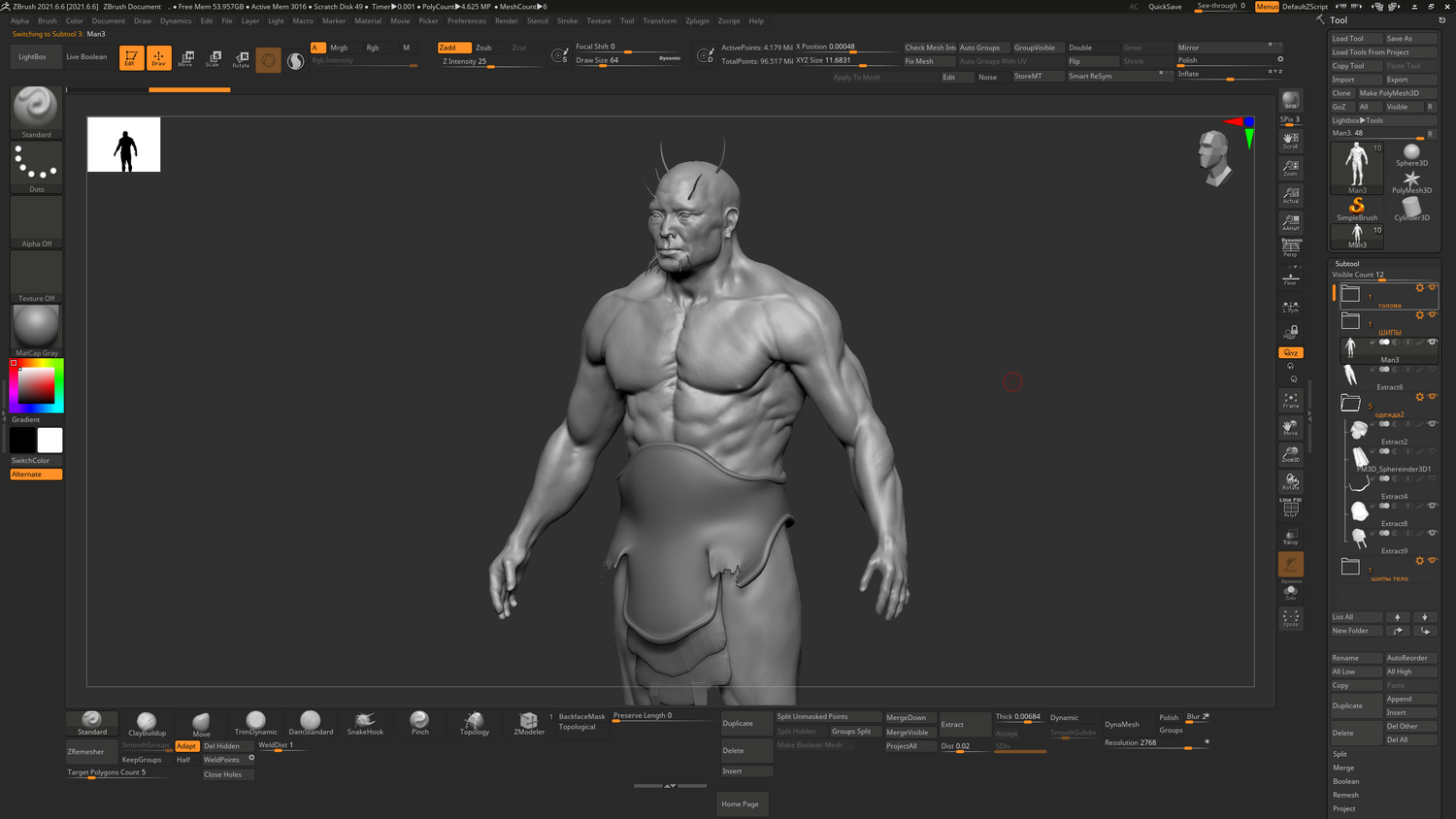Activate Draw mode button
Image resolution: width=1456 pixels, height=819 pixels.
tap(158, 58)
